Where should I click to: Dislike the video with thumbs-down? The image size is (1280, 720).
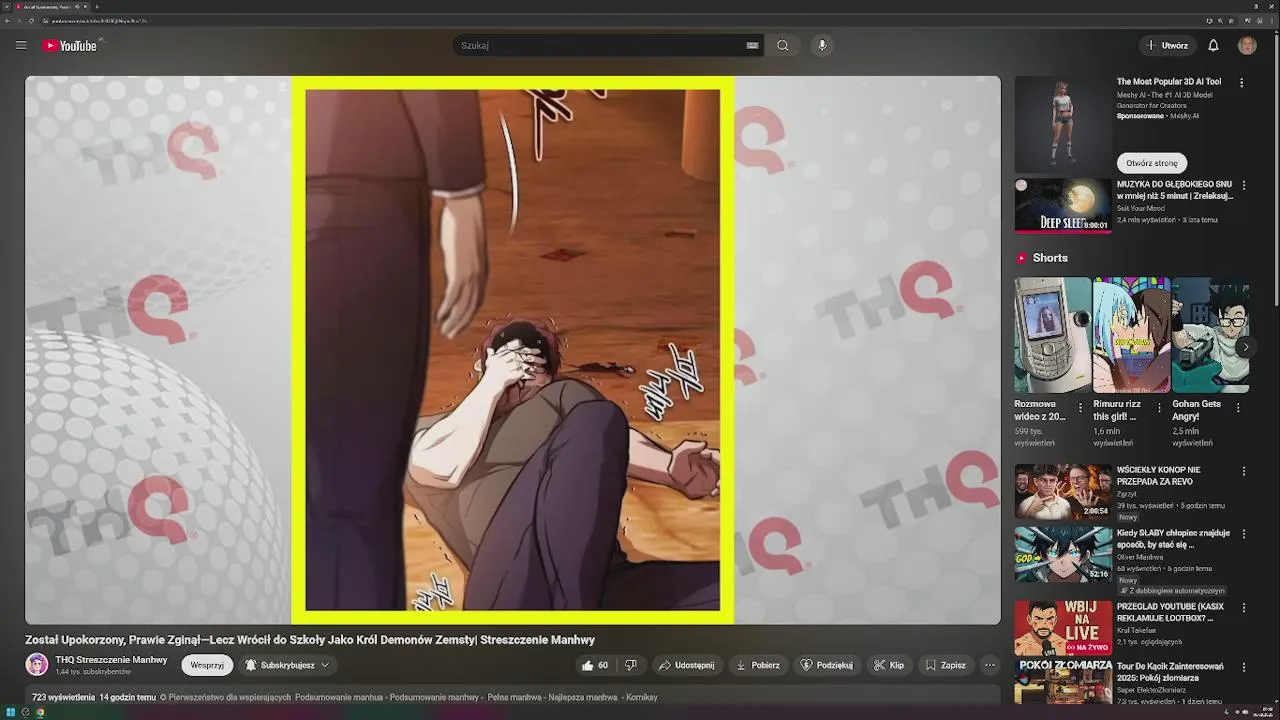(x=631, y=665)
